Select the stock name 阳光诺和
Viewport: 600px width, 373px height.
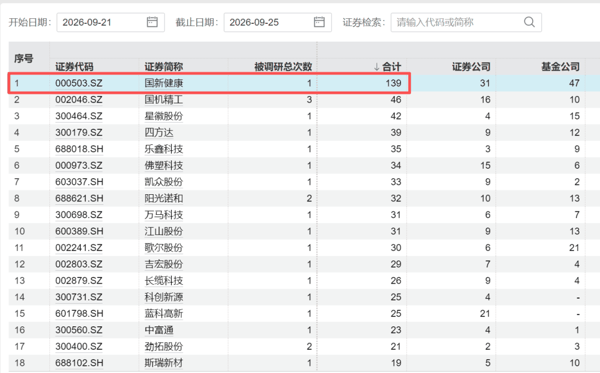click(163, 198)
